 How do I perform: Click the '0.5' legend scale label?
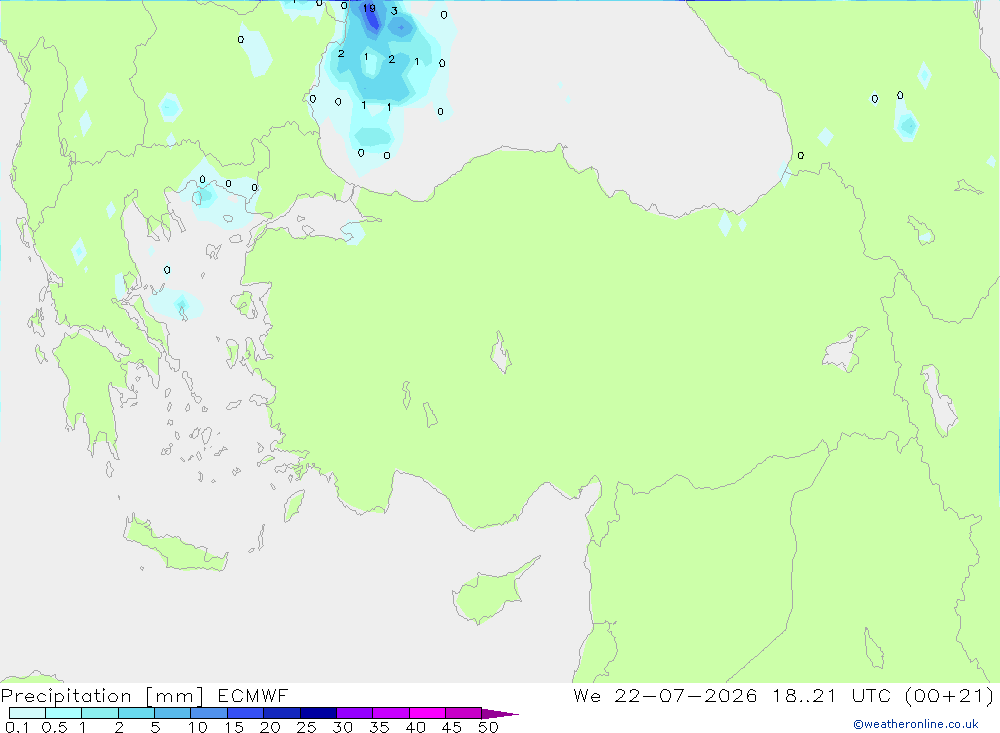(x=54, y=727)
